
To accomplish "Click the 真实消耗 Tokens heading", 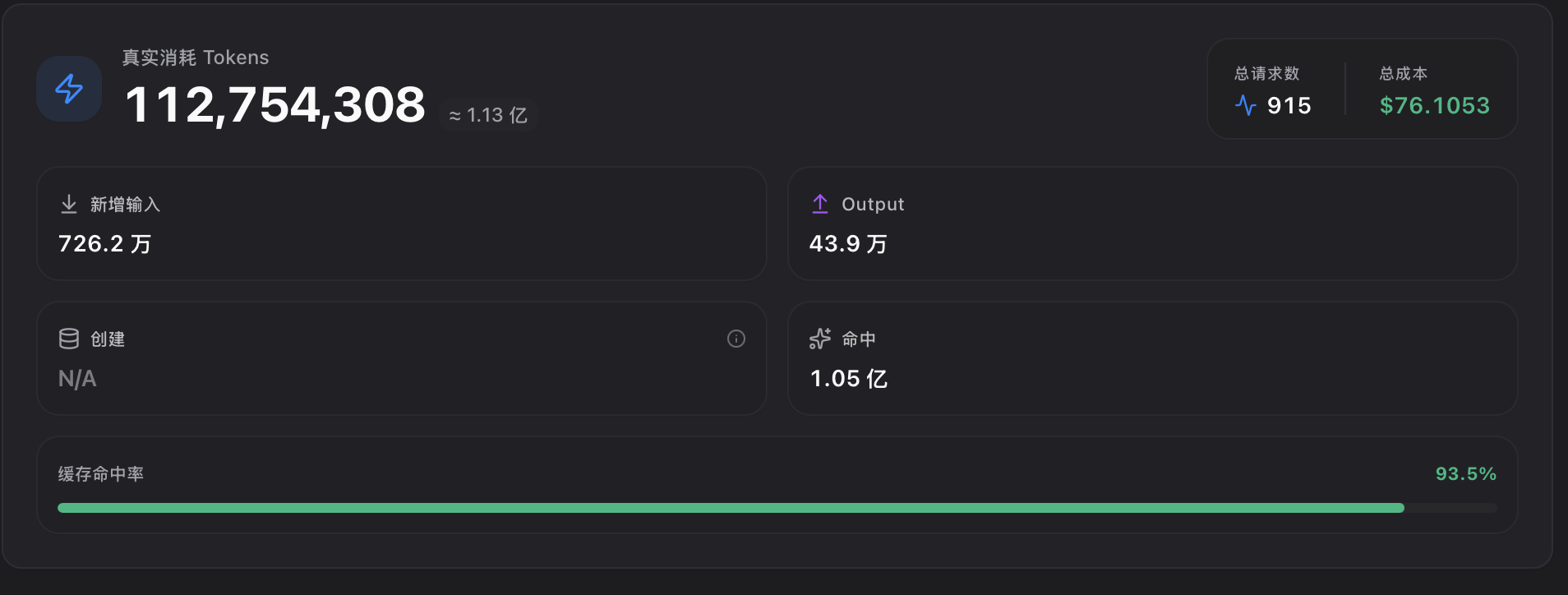I will click(x=196, y=58).
